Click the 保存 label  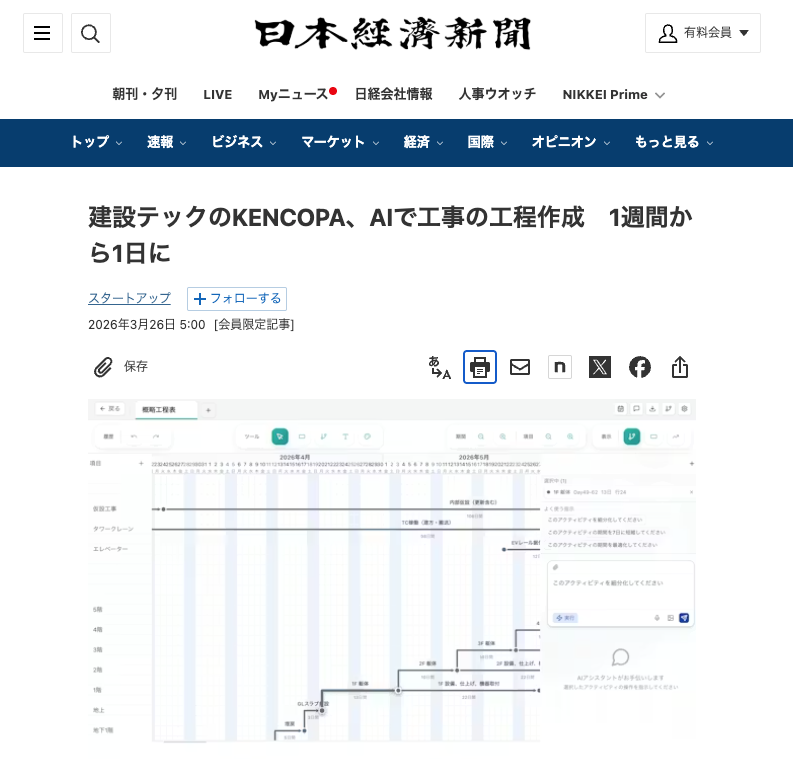point(136,366)
